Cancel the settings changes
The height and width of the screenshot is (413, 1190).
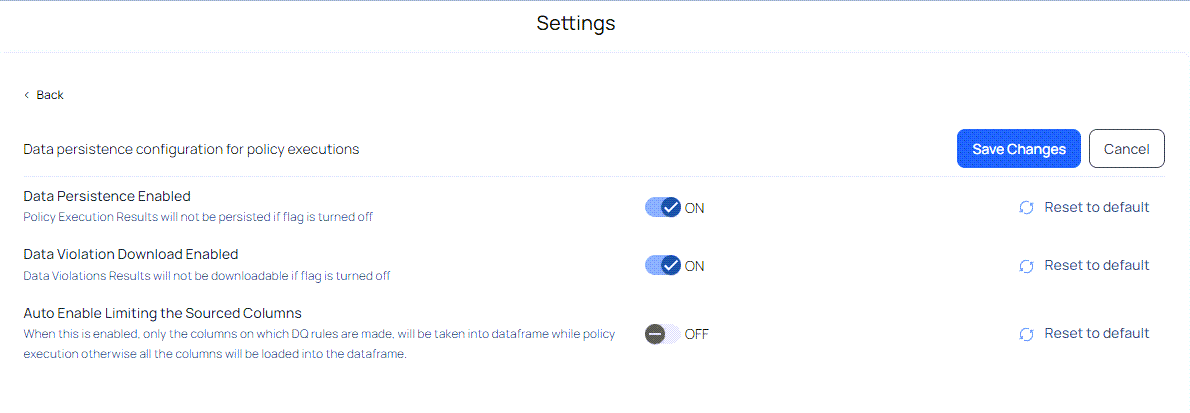coord(1126,149)
